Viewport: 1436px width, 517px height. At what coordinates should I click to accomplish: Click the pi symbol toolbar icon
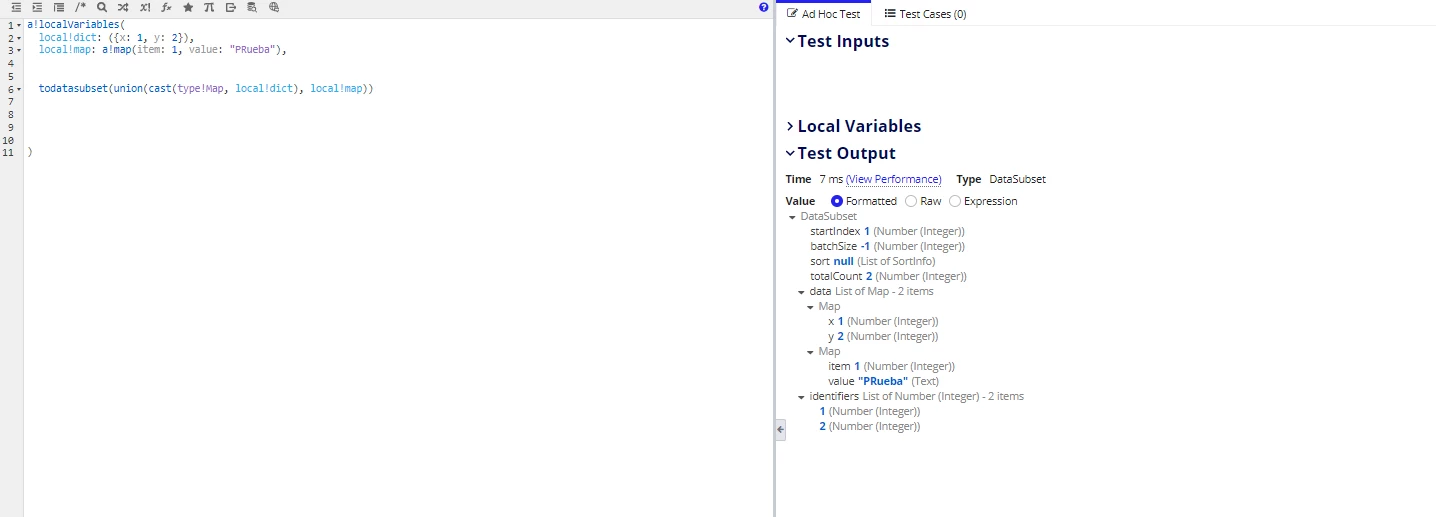(x=209, y=7)
